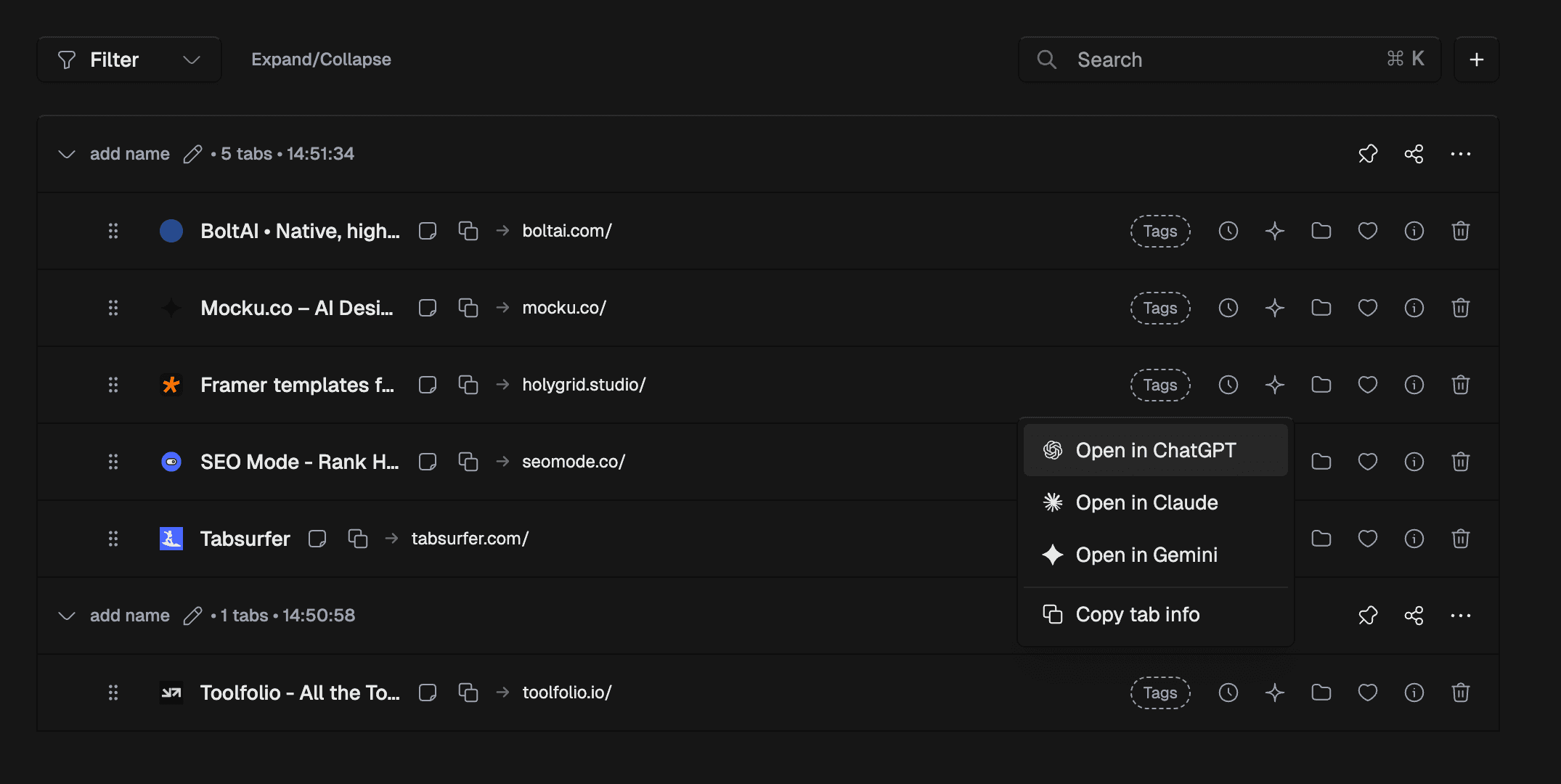Delete the Mocku.co tab
This screenshot has height=784, width=1561.
pos(1461,308)
